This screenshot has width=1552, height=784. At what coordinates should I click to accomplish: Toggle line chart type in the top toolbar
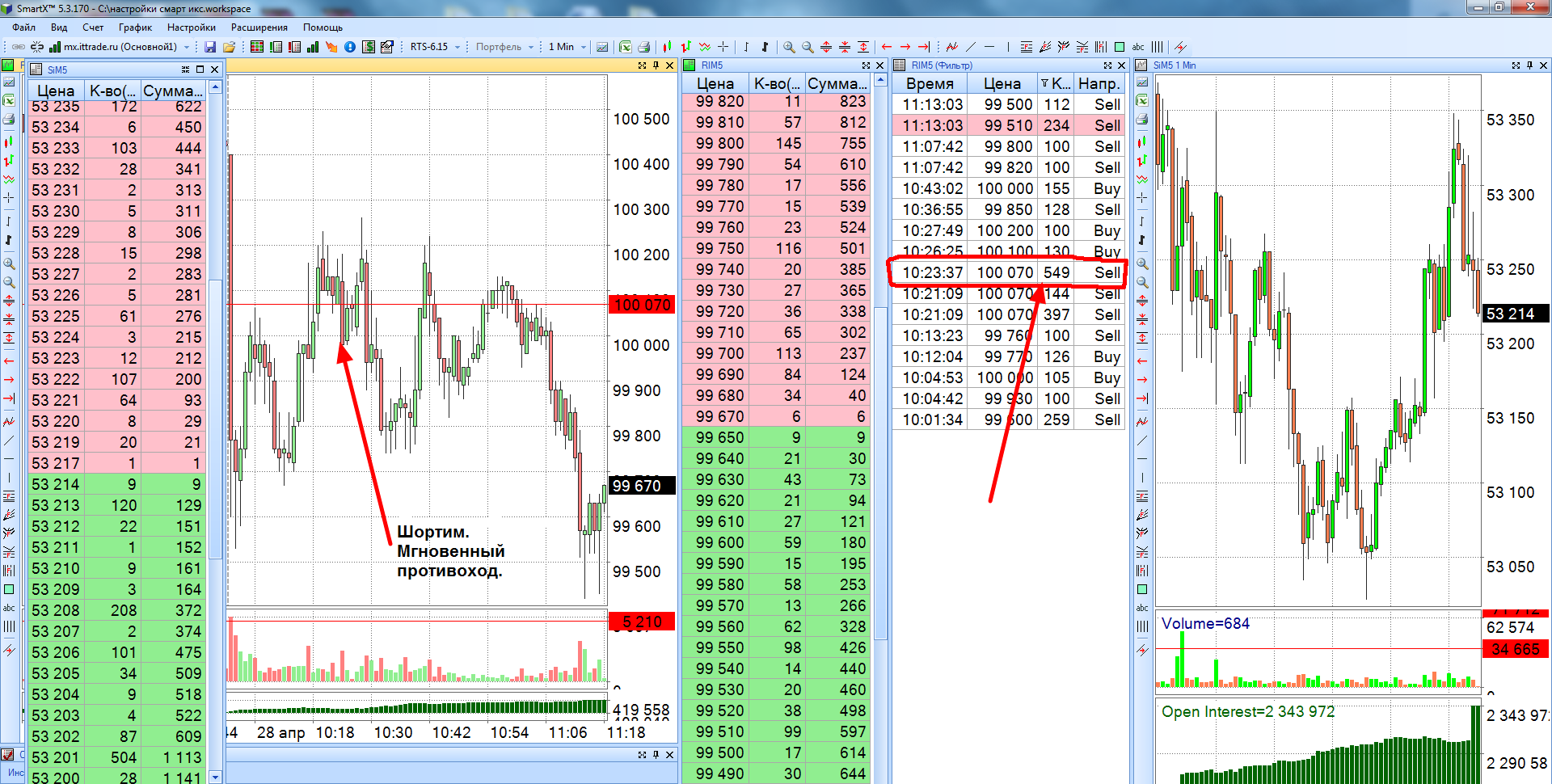click(x=705, y=47)
